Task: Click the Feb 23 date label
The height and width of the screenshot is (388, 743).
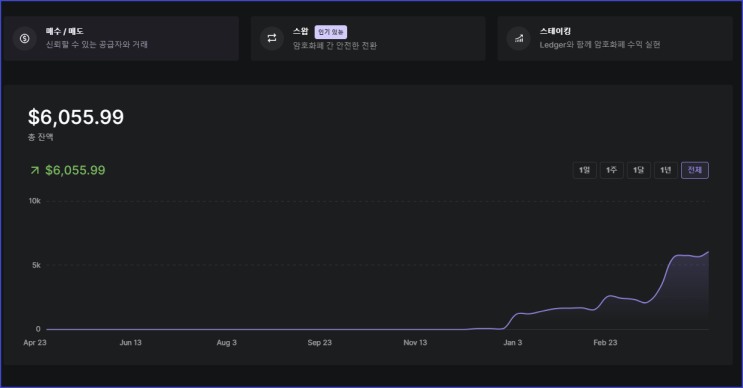Action: pyautogui.click(x=605, y=343)
